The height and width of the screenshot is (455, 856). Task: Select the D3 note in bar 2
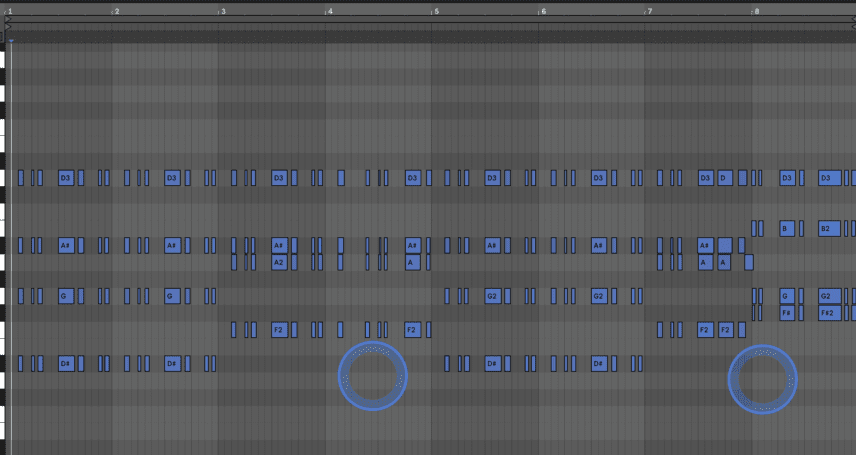pos(173,178)
